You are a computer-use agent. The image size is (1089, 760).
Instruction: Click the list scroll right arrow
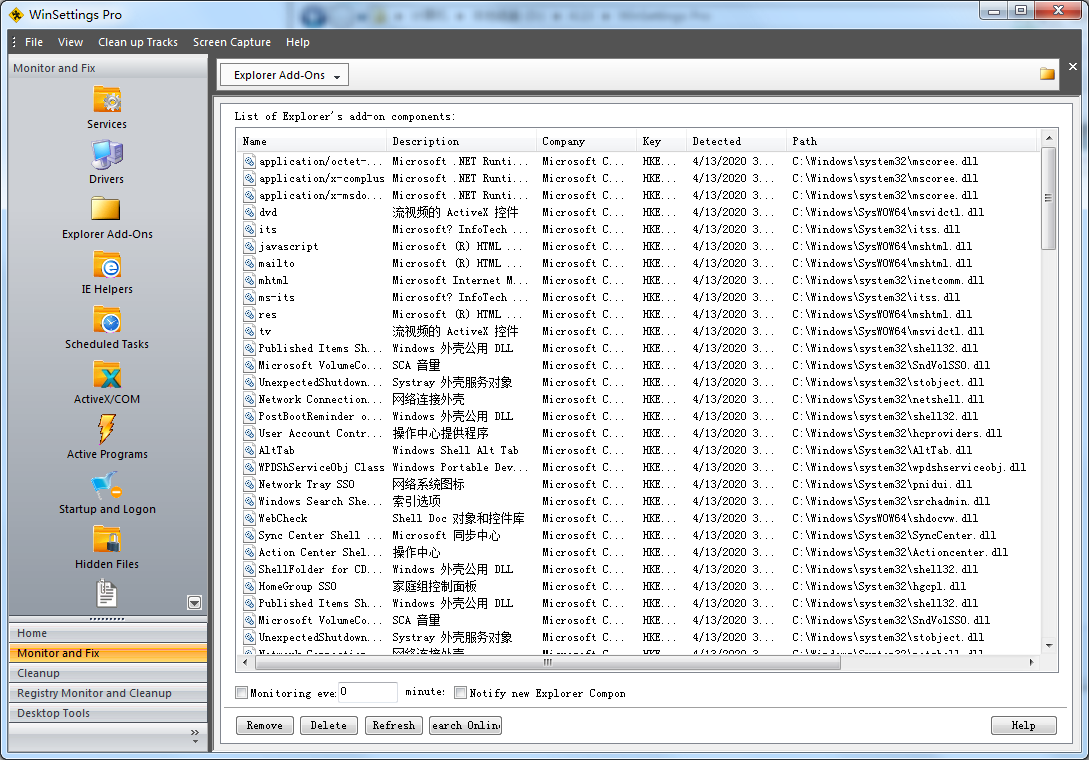tap(1031, 663)
